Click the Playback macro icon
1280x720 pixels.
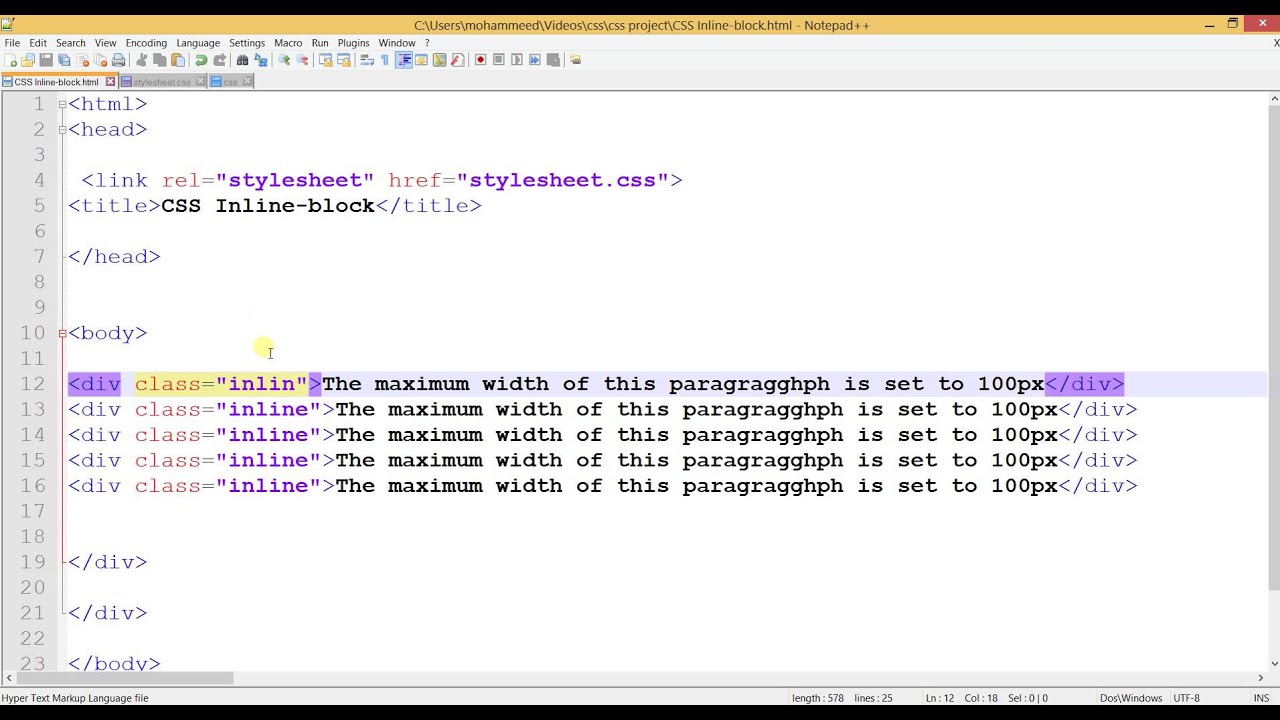[516, 60]
